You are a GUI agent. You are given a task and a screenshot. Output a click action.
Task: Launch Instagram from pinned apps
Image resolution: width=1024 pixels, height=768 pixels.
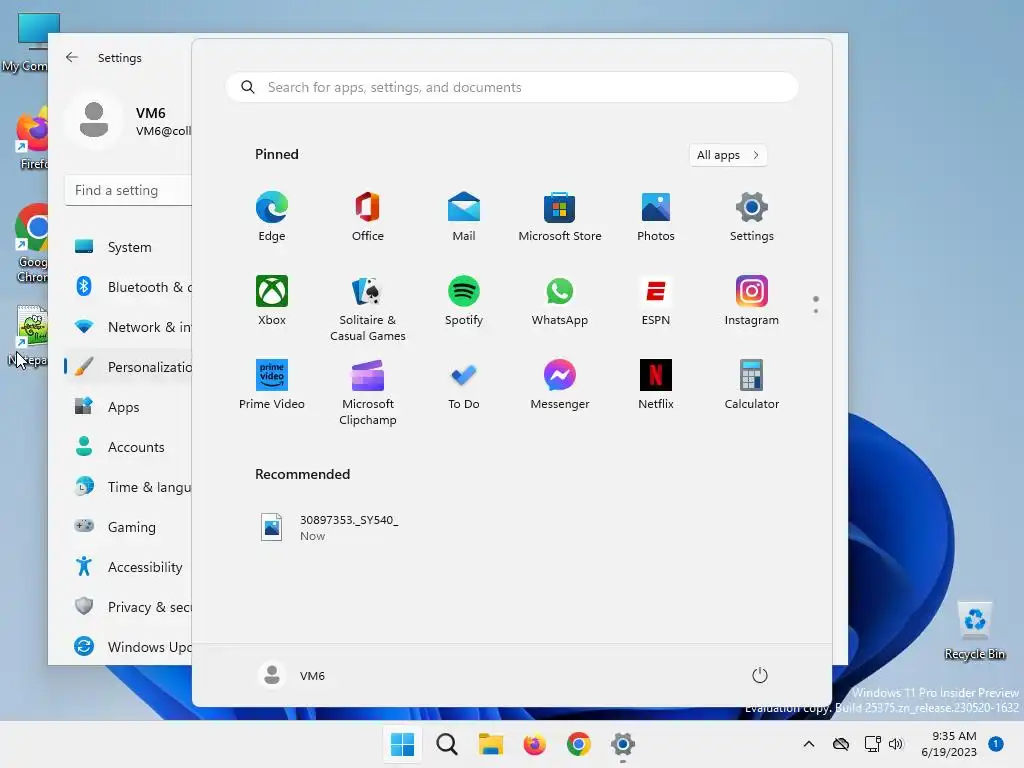click(x=752, y=300)
